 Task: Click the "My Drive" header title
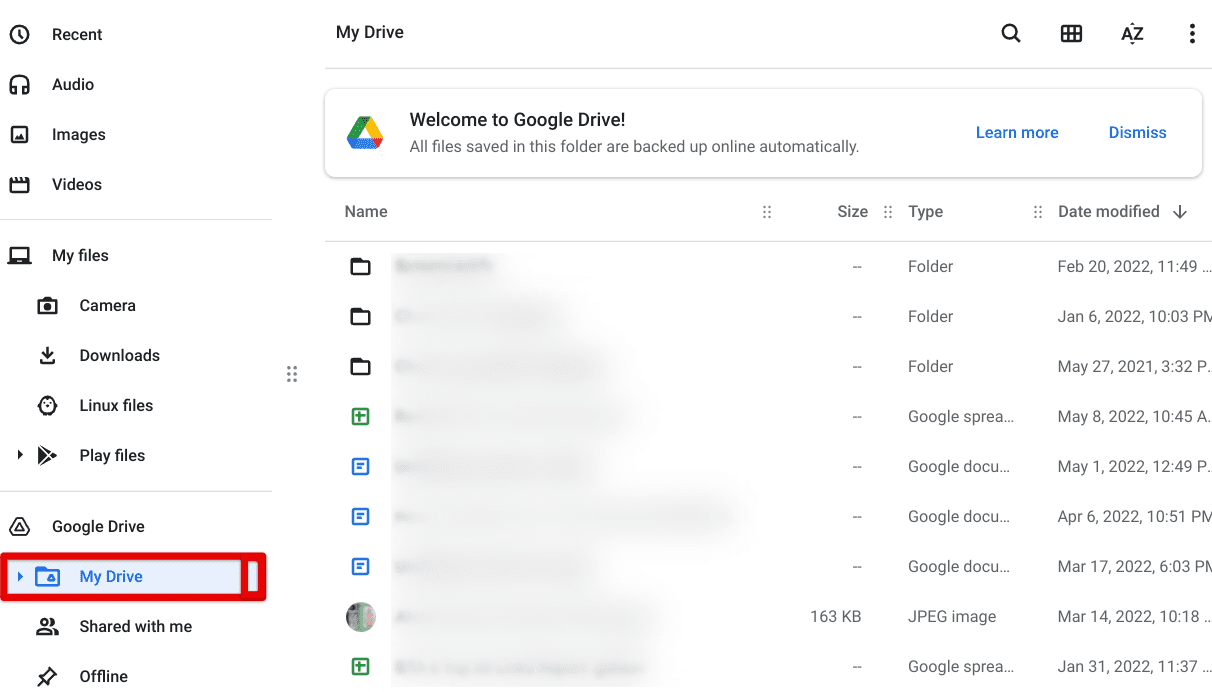tap(370, 32)
